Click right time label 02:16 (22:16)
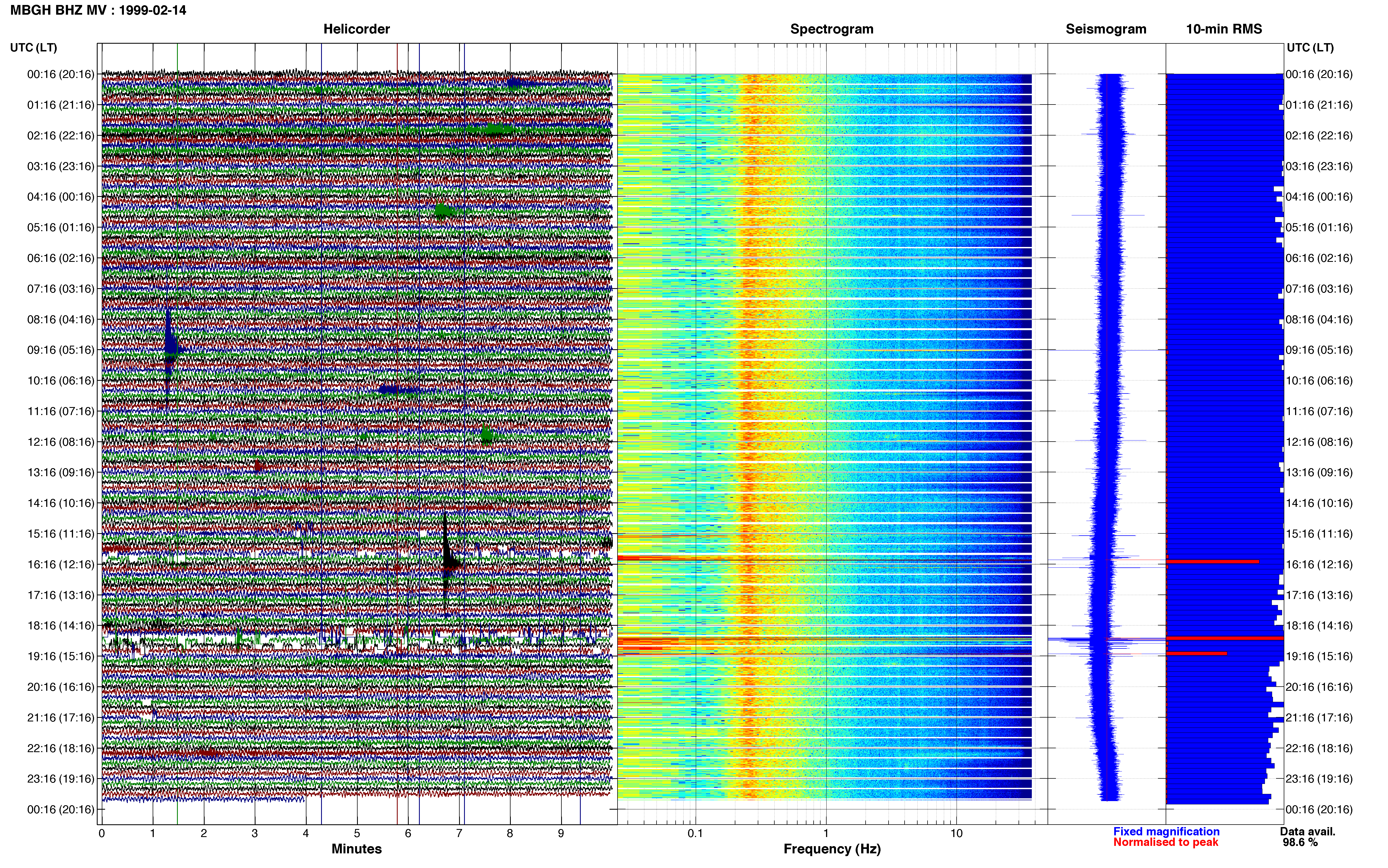The height and width of the screenshot is (868, 1388). (1319, 135)
